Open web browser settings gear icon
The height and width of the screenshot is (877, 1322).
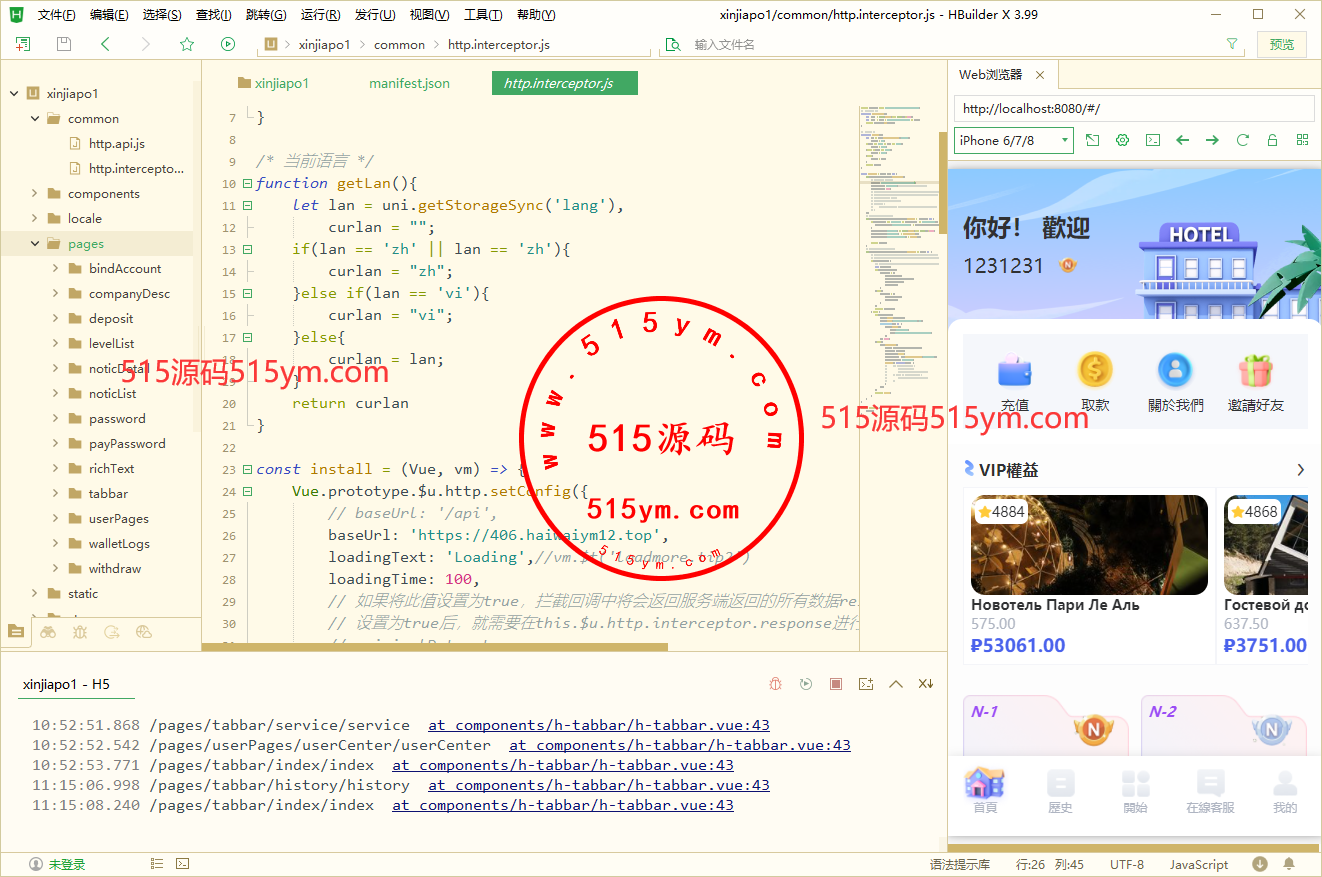(1123, 141)
